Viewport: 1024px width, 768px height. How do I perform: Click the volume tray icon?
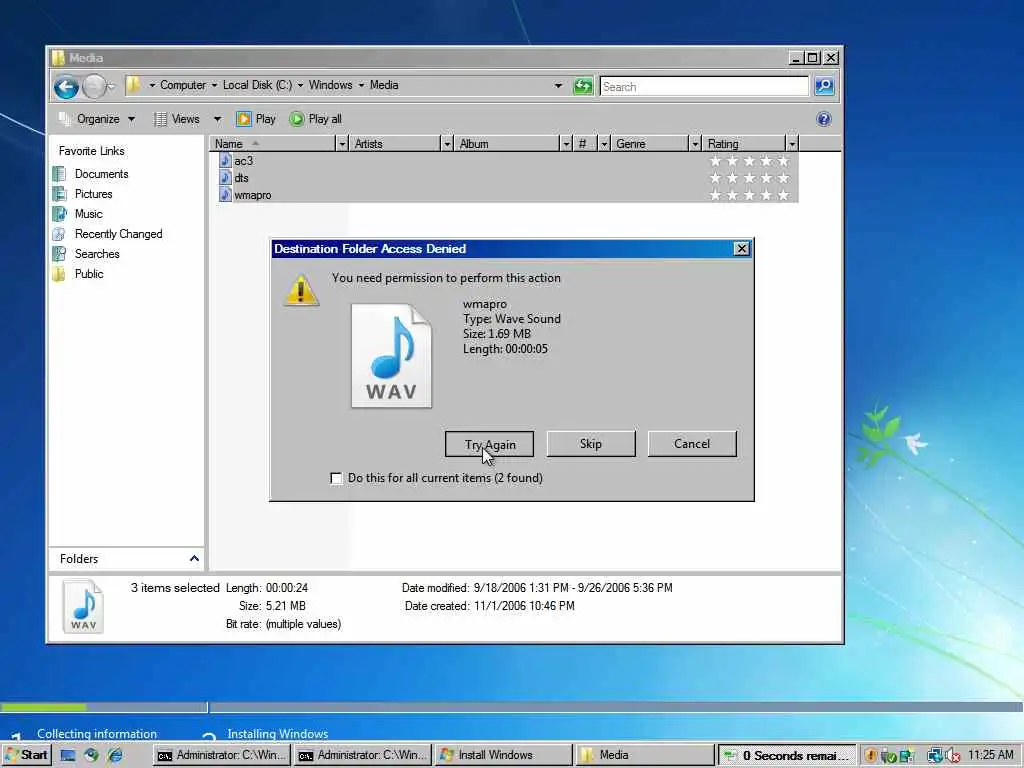(x=953, y=756)
